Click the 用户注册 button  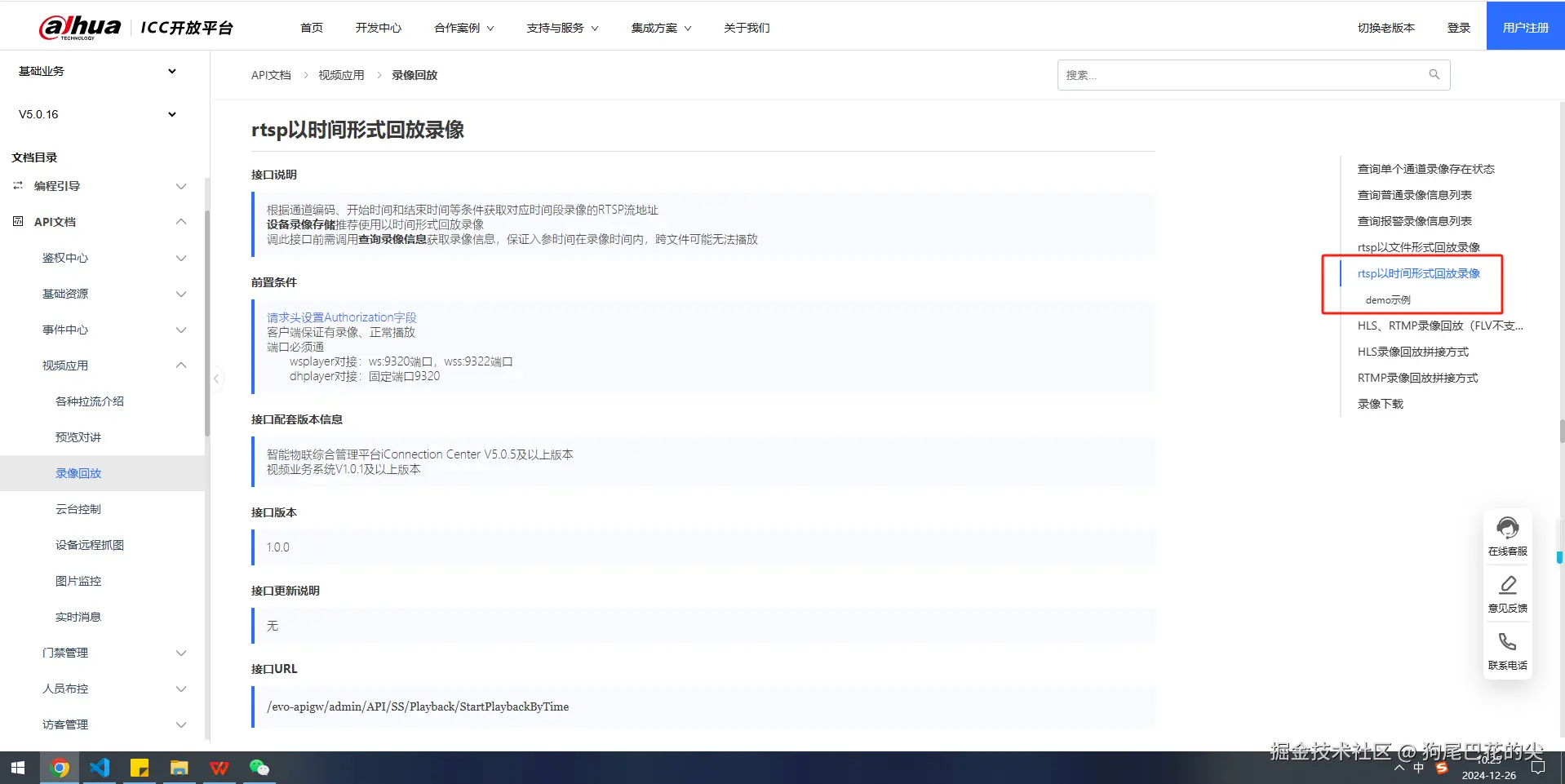pyautogui.click(x=1526, y=26)
